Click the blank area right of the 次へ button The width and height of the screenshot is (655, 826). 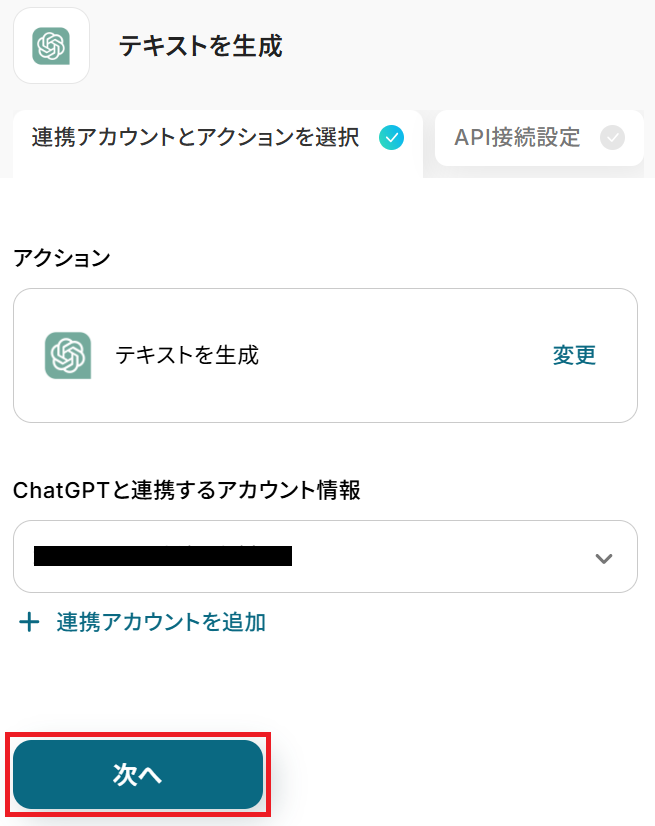pos(458,774)
